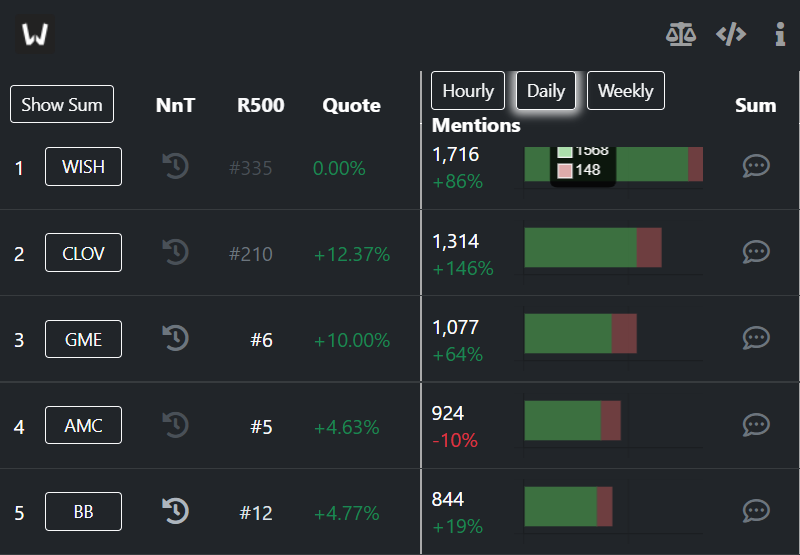The width and height of the screenshot is (800, 555).
Task: Click the #6 rank value
Action: coord(261,340)
